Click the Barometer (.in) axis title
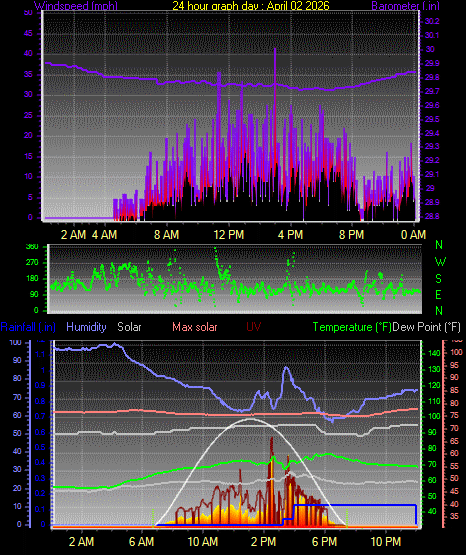This screenshot has width=466, height=555. click(405, 6)
